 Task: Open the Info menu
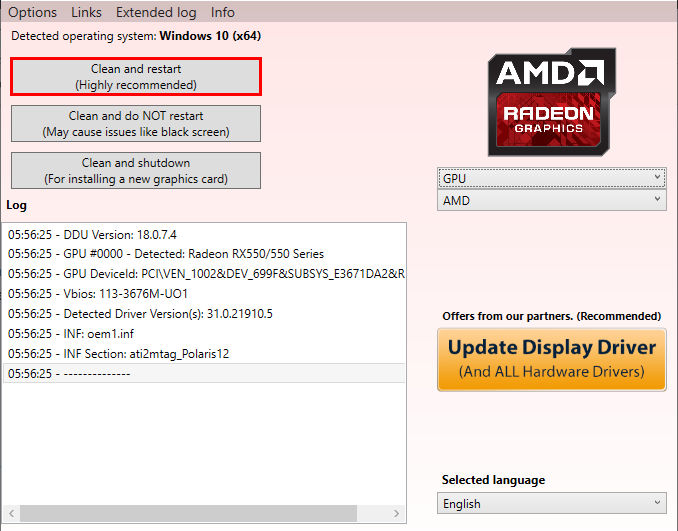click(223, 12)
